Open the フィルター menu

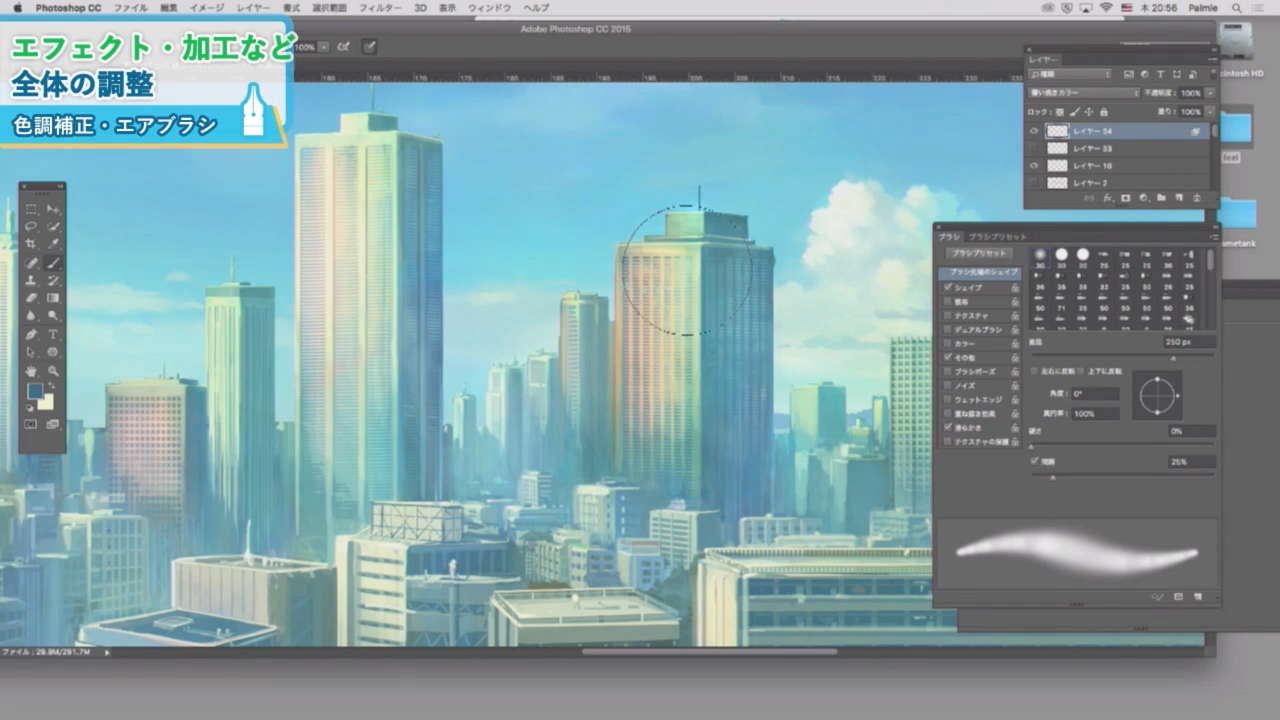[x=380, y=7]
